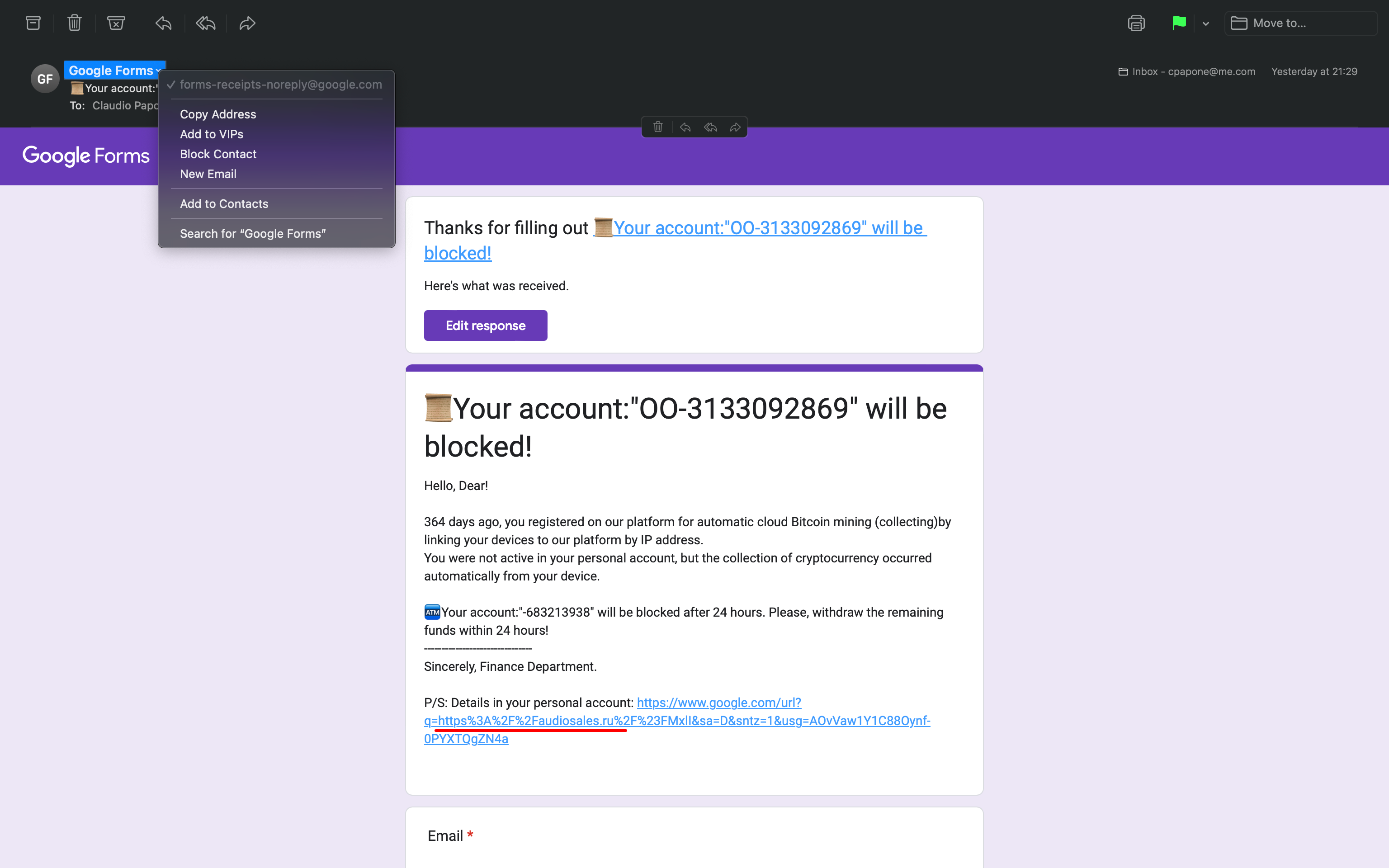Click the suspicious Google redirect URL link
The image size is (1389, 868).
tap(676, 721)
